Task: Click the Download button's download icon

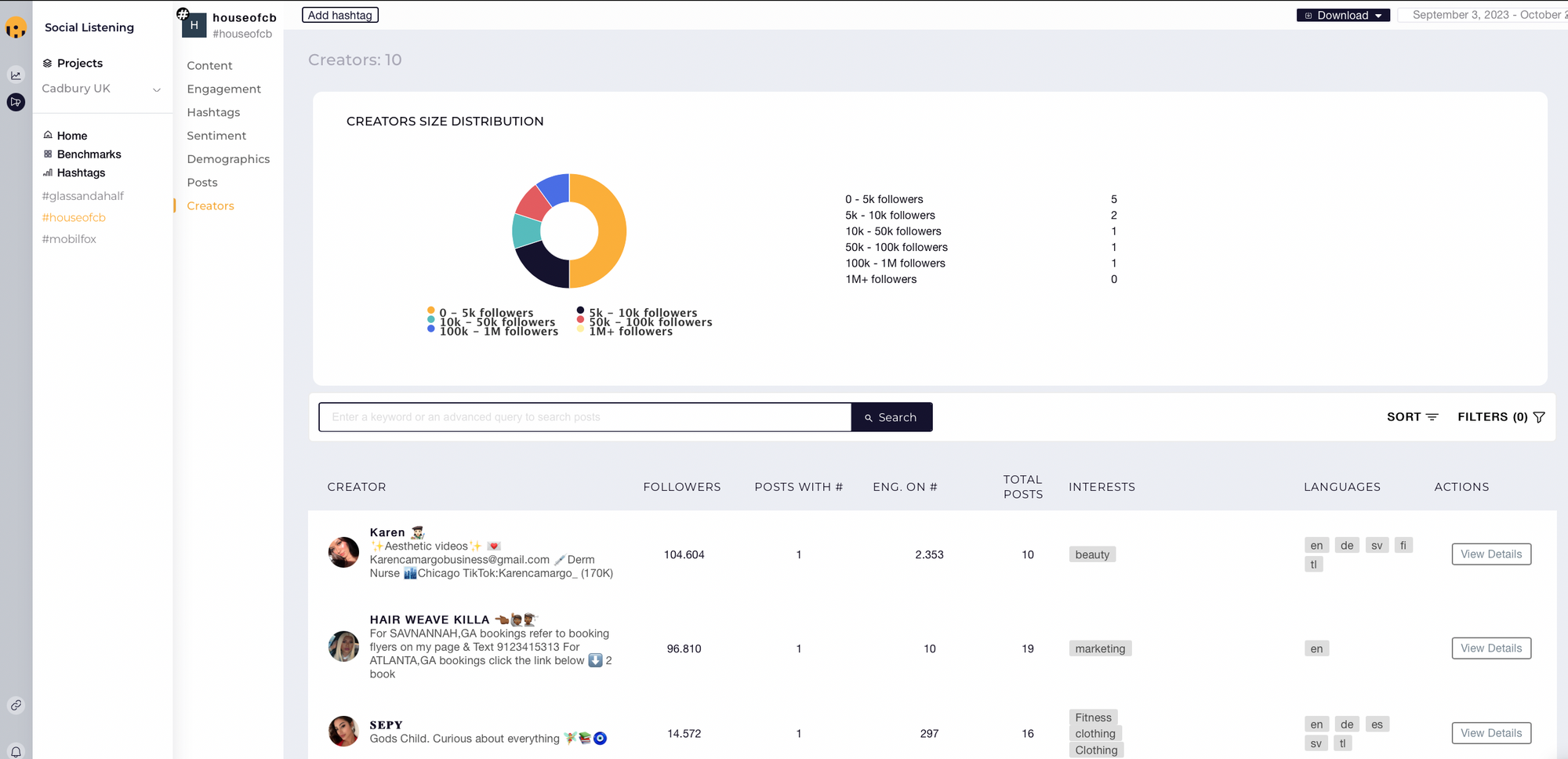Action: point(1308,16)
